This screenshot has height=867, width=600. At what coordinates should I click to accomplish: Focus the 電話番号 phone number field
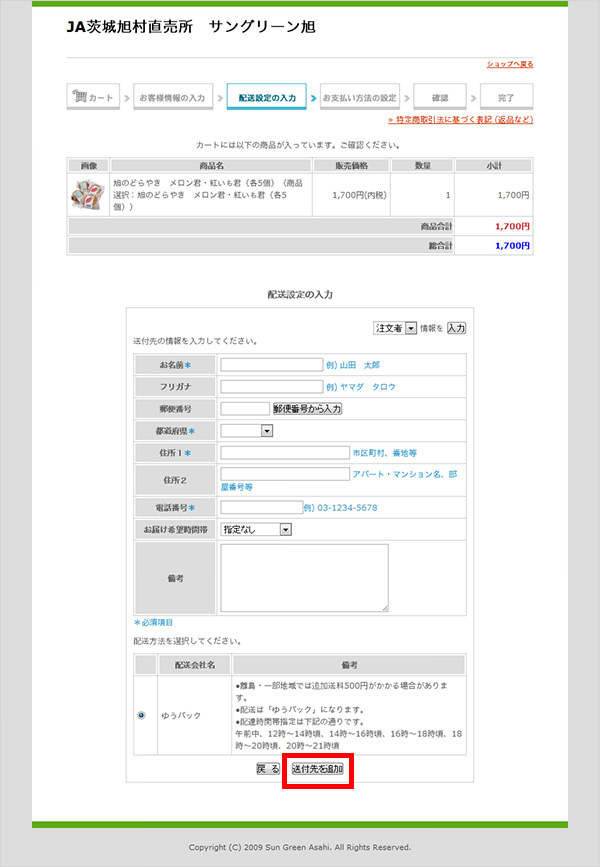point(261,507)
